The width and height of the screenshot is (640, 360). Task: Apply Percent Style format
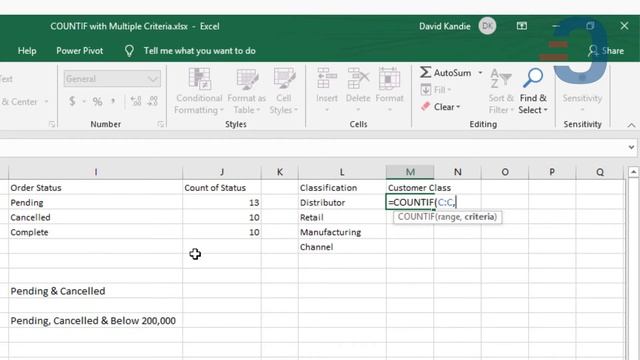(97, 101)
